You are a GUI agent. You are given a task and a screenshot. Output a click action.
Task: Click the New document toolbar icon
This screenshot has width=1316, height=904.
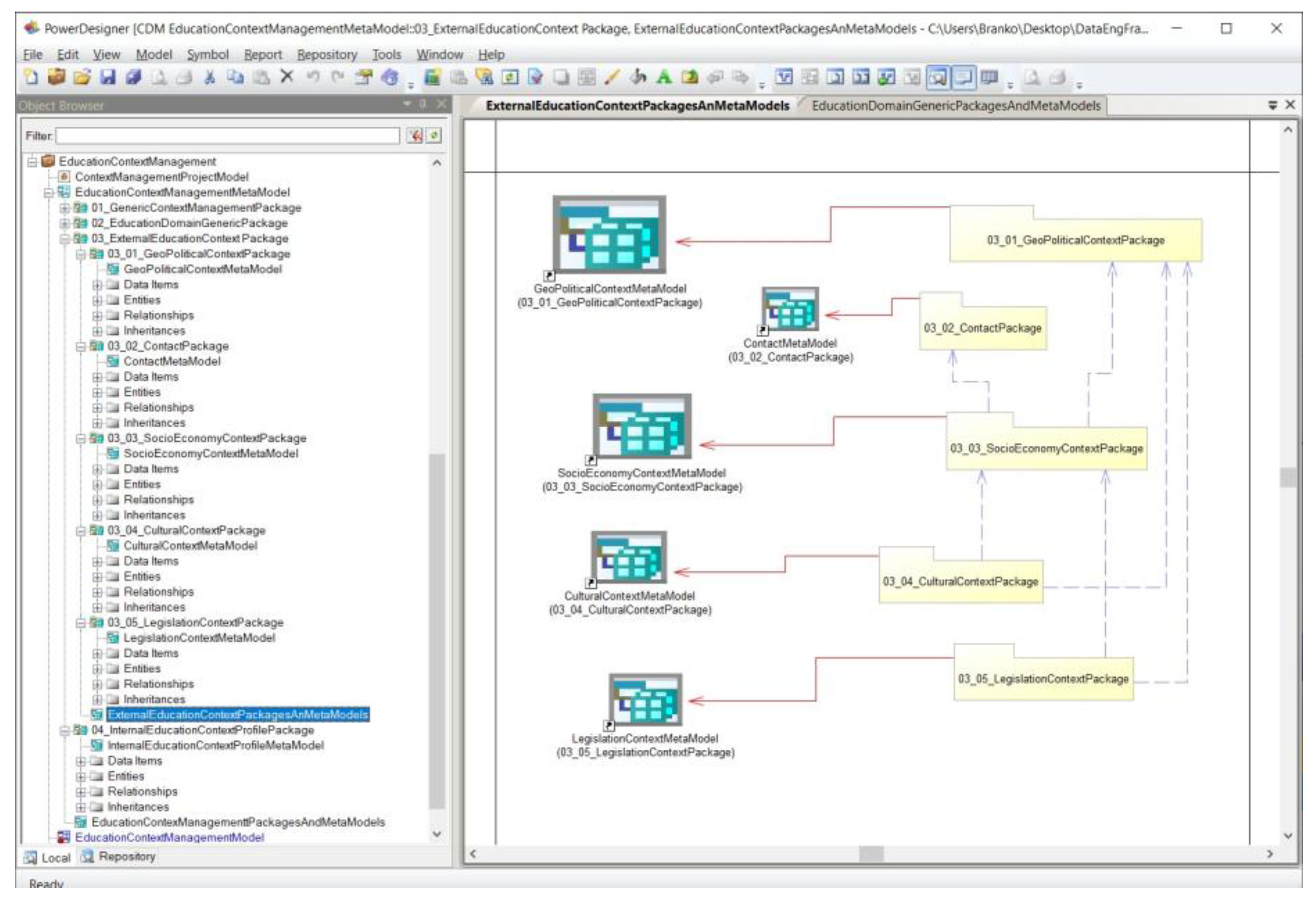32,77
